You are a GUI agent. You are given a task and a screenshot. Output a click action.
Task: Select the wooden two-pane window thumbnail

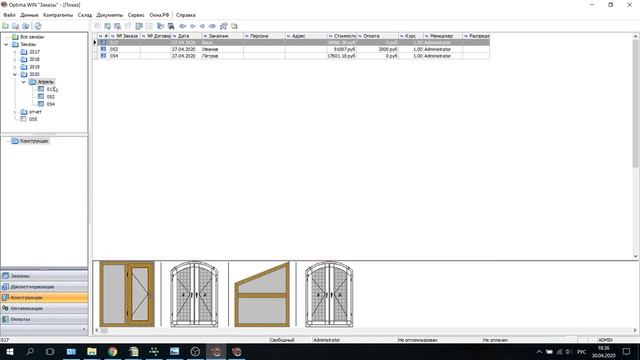127,294
